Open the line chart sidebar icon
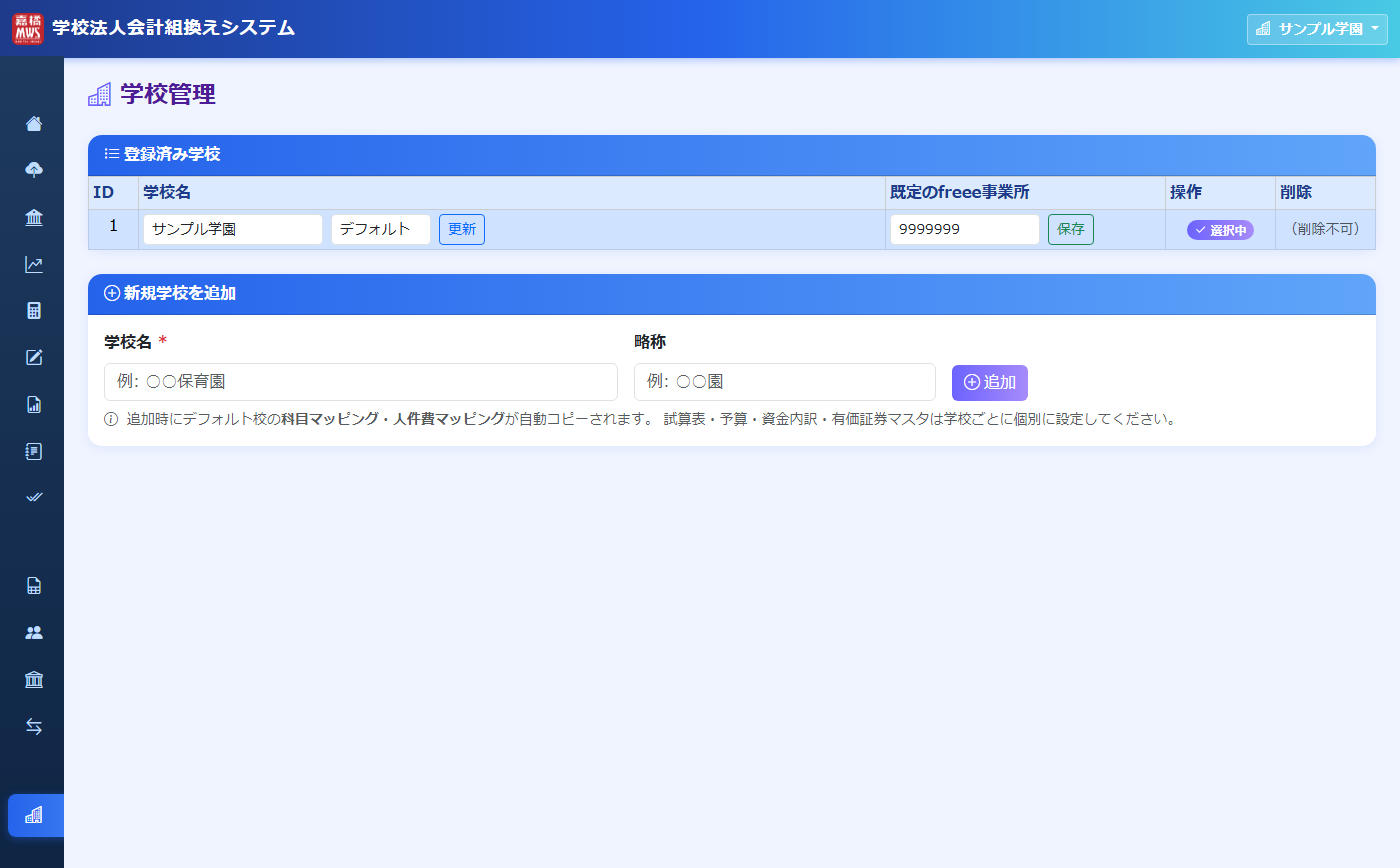 point(34,265)
